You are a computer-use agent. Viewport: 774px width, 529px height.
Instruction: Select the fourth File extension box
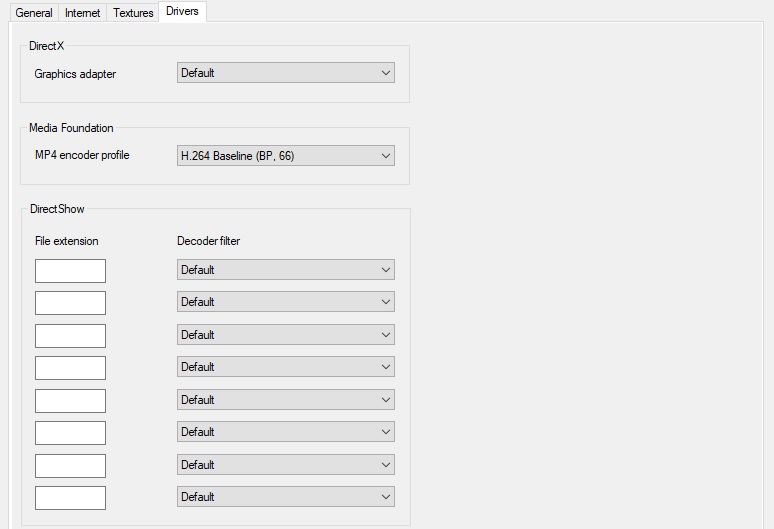pos(70,368)
